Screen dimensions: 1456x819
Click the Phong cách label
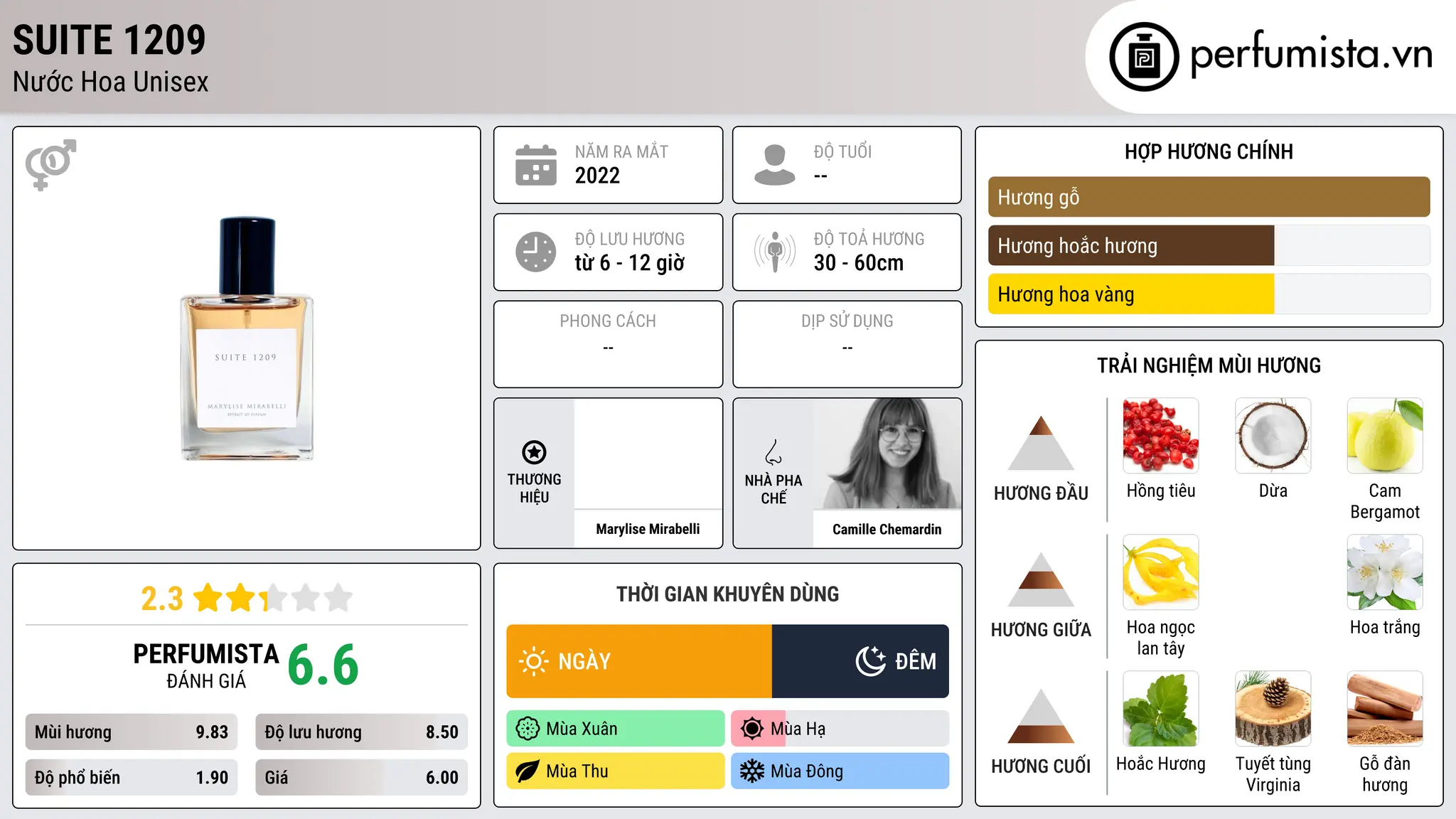coord(608,321)
